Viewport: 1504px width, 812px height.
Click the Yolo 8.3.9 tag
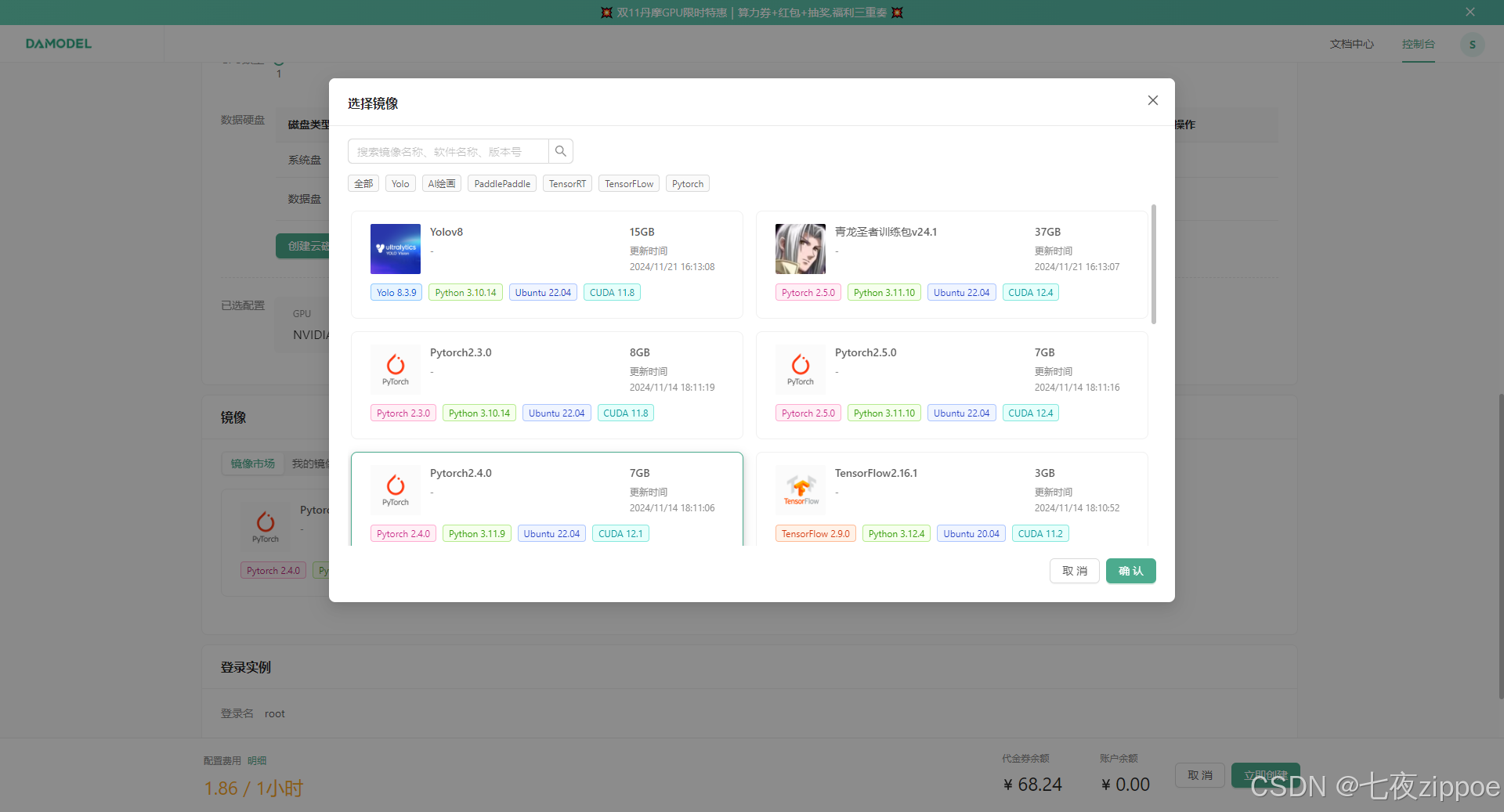coord(396,292)
